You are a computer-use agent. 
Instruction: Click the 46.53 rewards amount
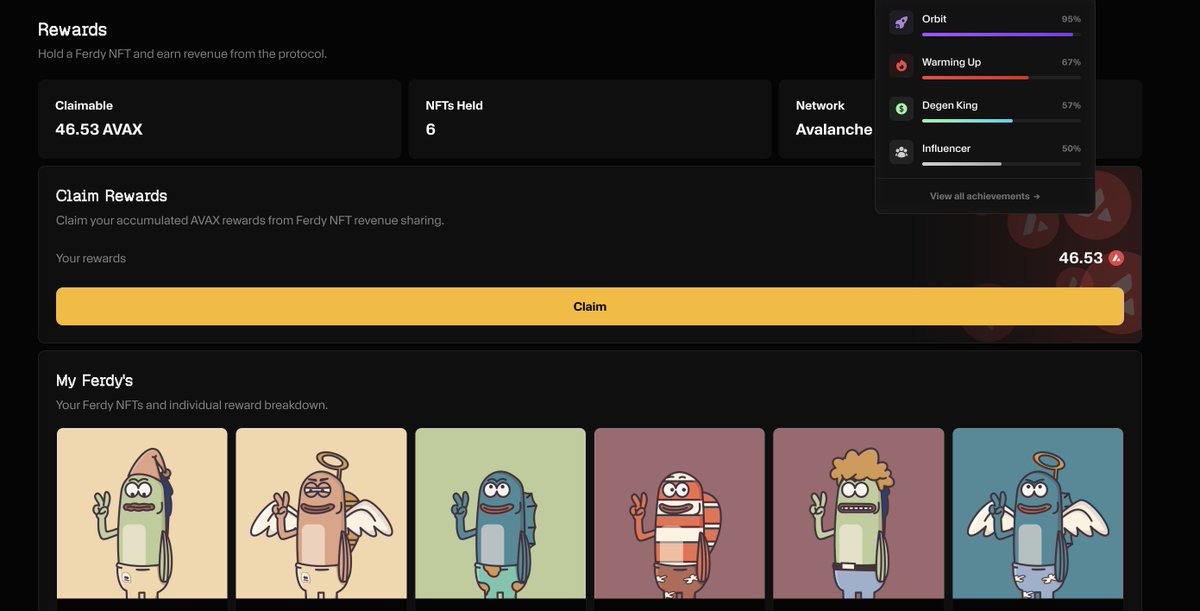tap(1081, 258)
